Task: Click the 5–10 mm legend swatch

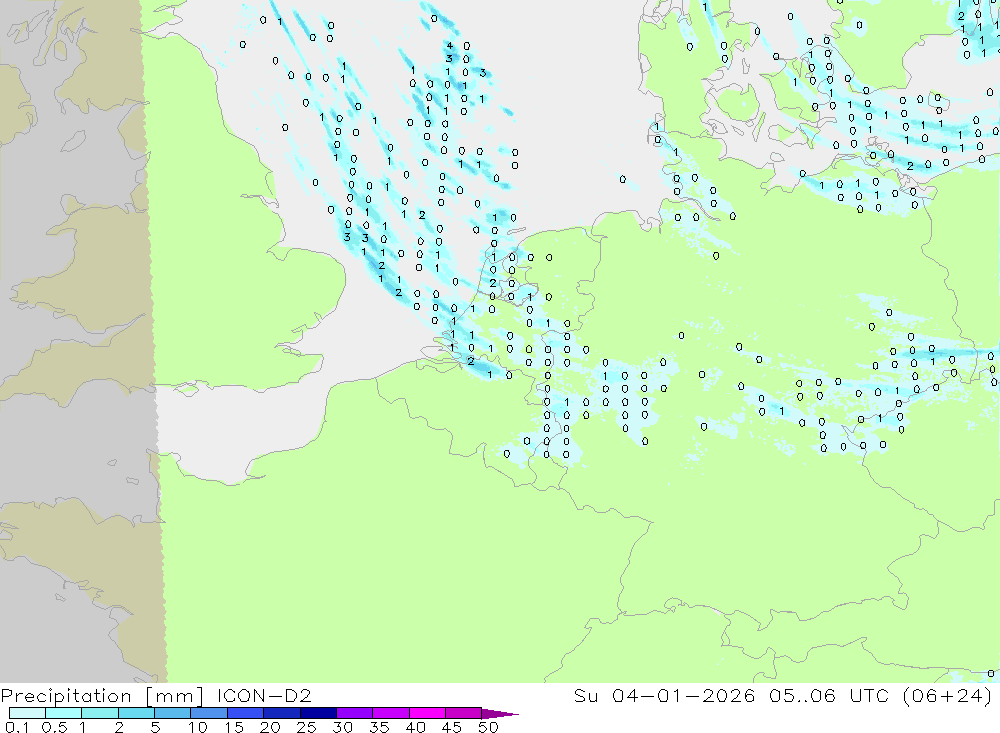Action: 173,713
